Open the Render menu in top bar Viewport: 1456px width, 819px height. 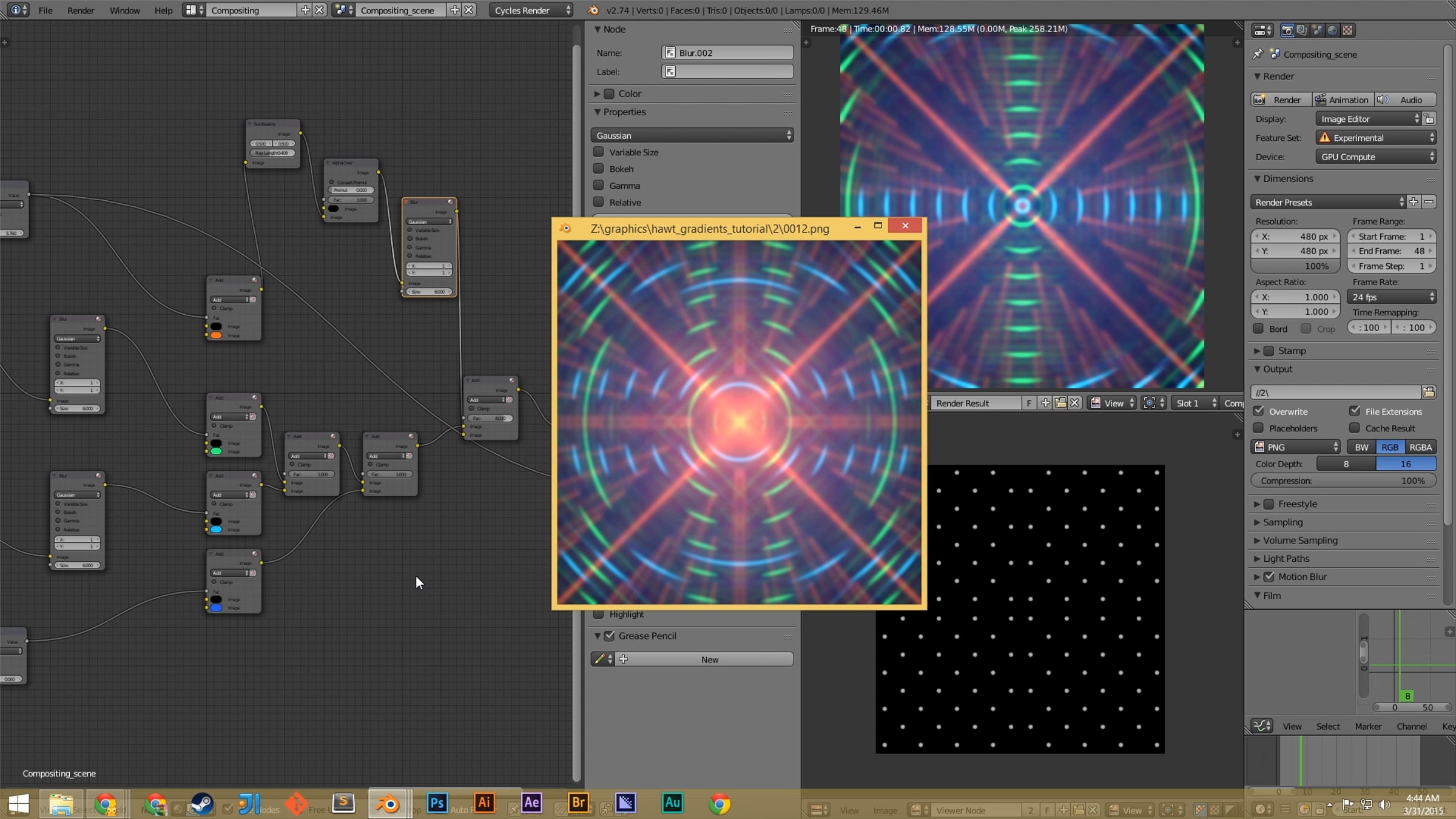pyautogui.click(x=81, y=10)
